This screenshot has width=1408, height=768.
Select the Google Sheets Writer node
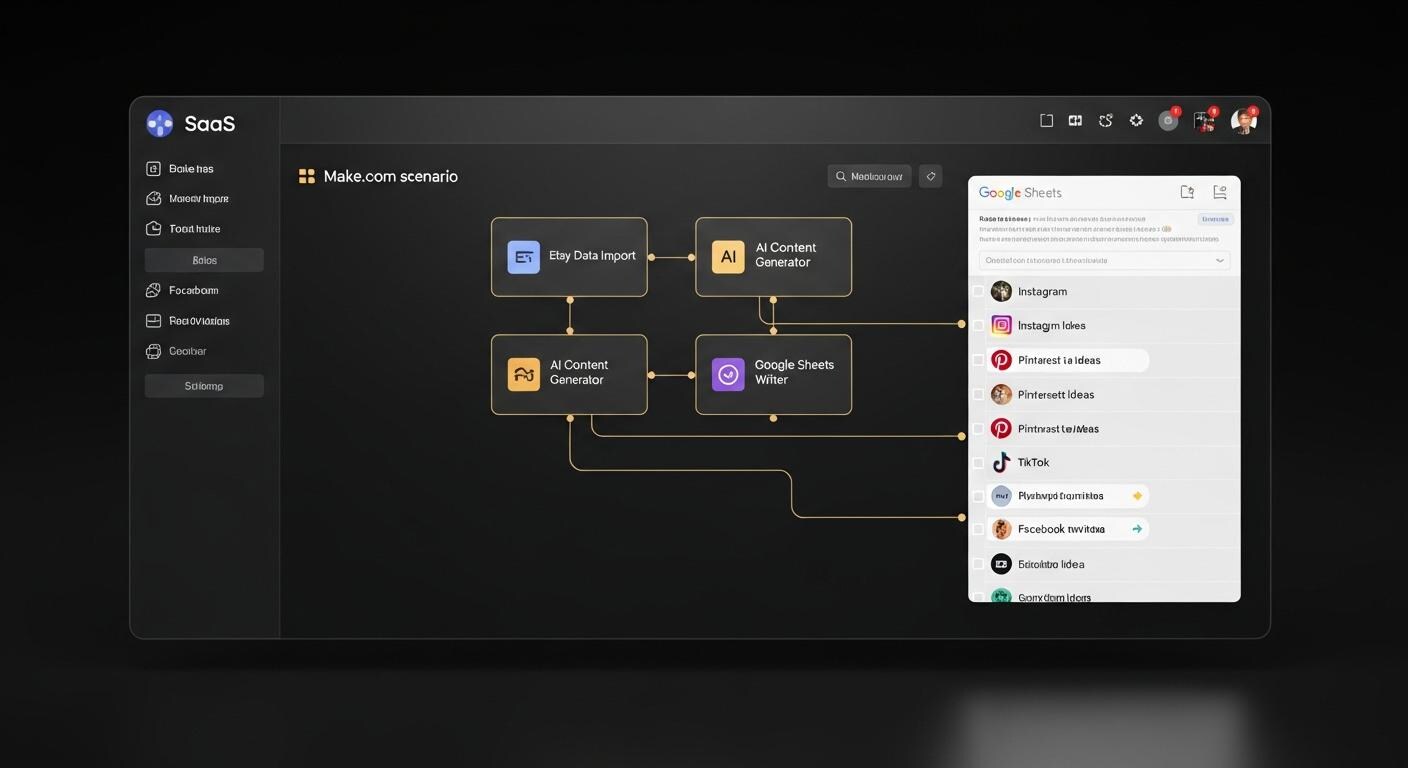[773, 374]
